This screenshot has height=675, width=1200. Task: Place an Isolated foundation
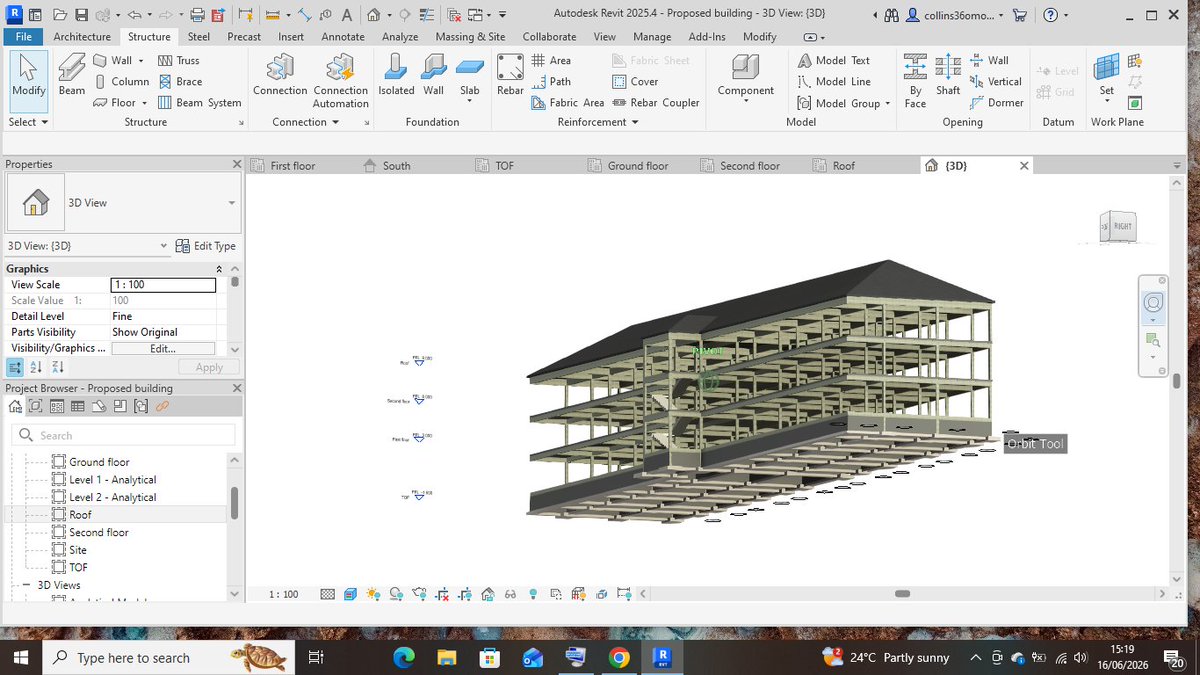tap(396, 74)
